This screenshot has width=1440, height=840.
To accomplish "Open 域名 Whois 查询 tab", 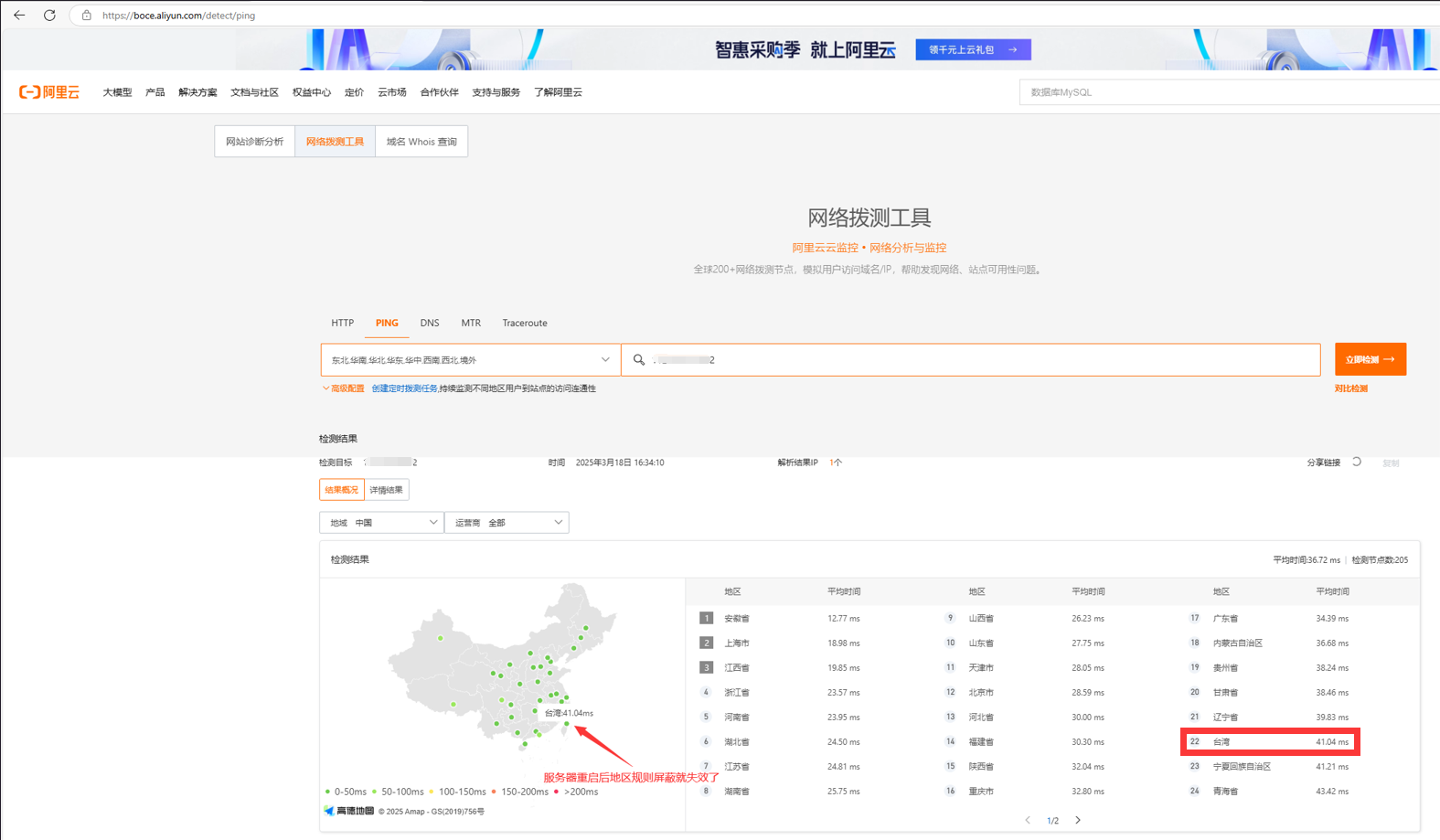I will pyautogui.click(x=421, y=142).
